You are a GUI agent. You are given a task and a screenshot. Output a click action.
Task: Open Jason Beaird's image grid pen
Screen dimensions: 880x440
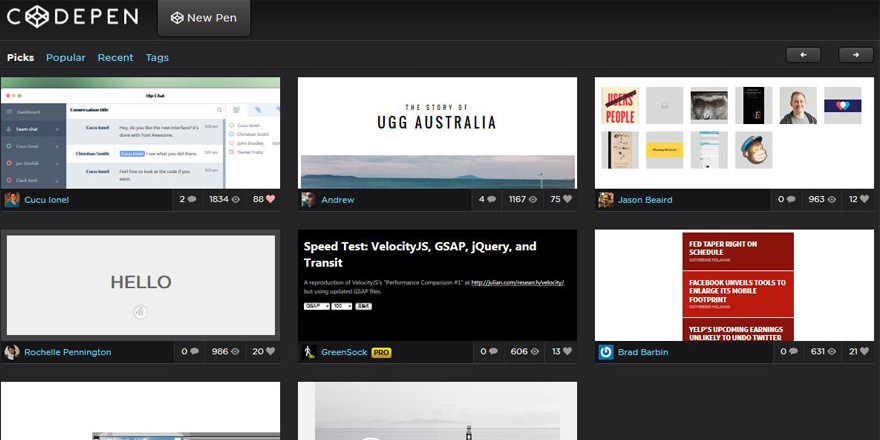tap(734, 133)
